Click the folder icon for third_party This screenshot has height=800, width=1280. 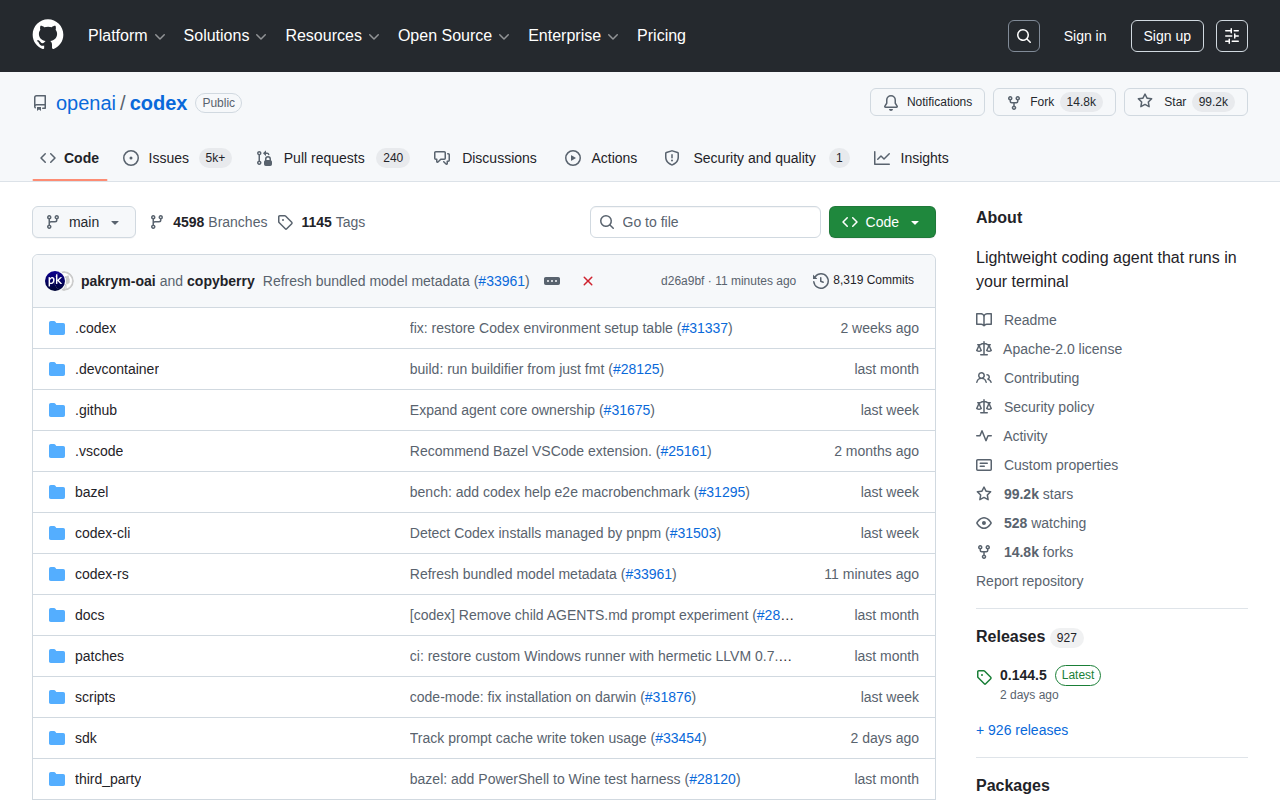click(x=57, y=779)
